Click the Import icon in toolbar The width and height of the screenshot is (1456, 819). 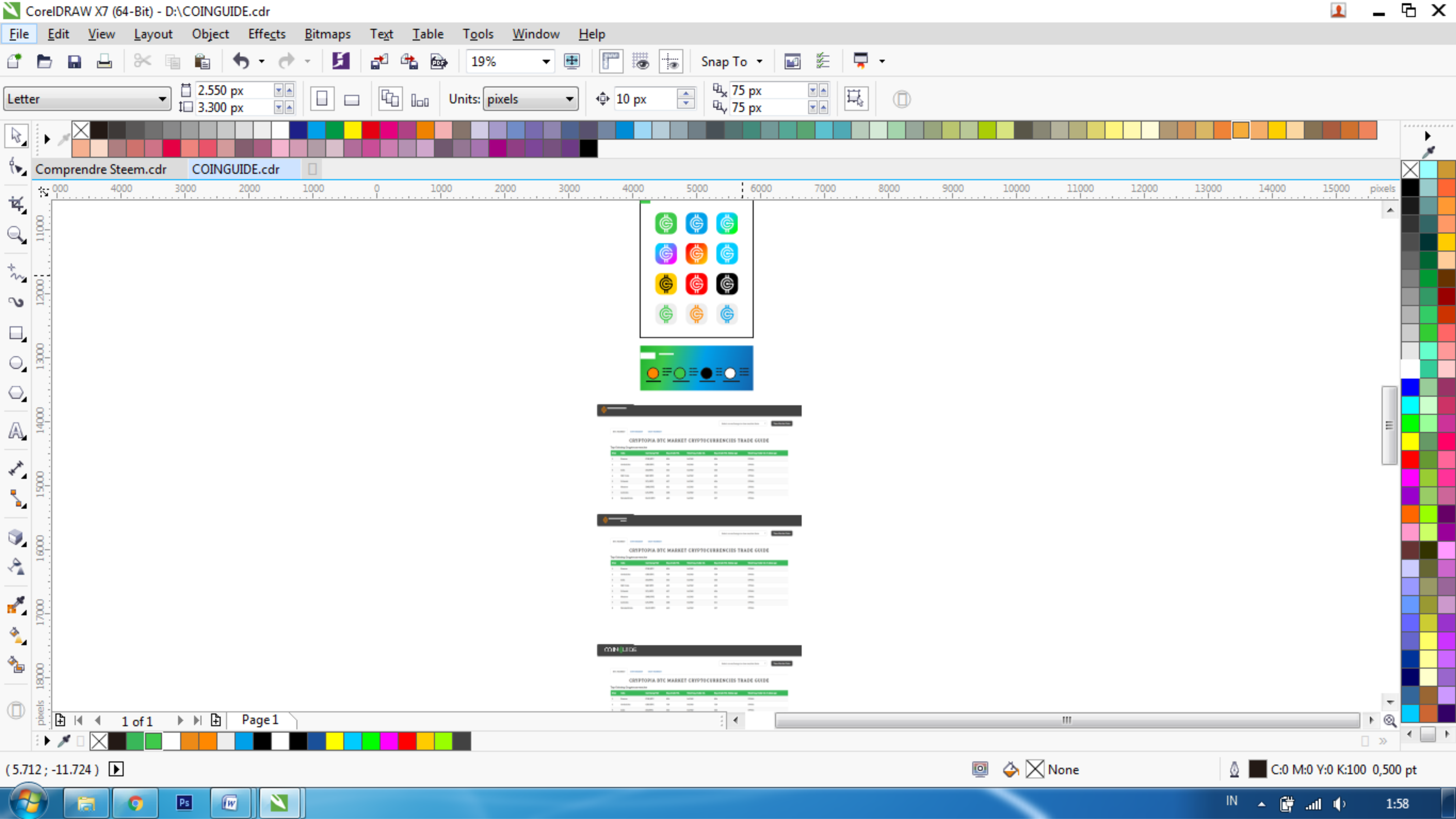[x=379, y=61]
